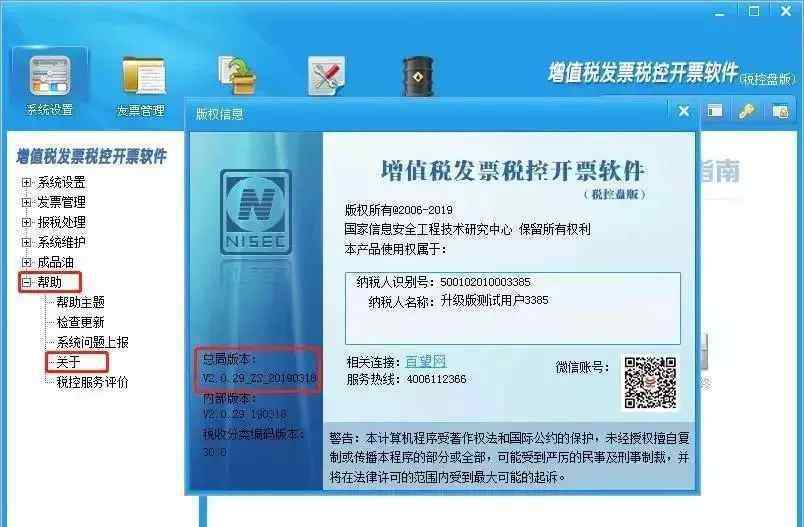Minimize the main application window
Screen dimensions: 804x527
(720, 12)
